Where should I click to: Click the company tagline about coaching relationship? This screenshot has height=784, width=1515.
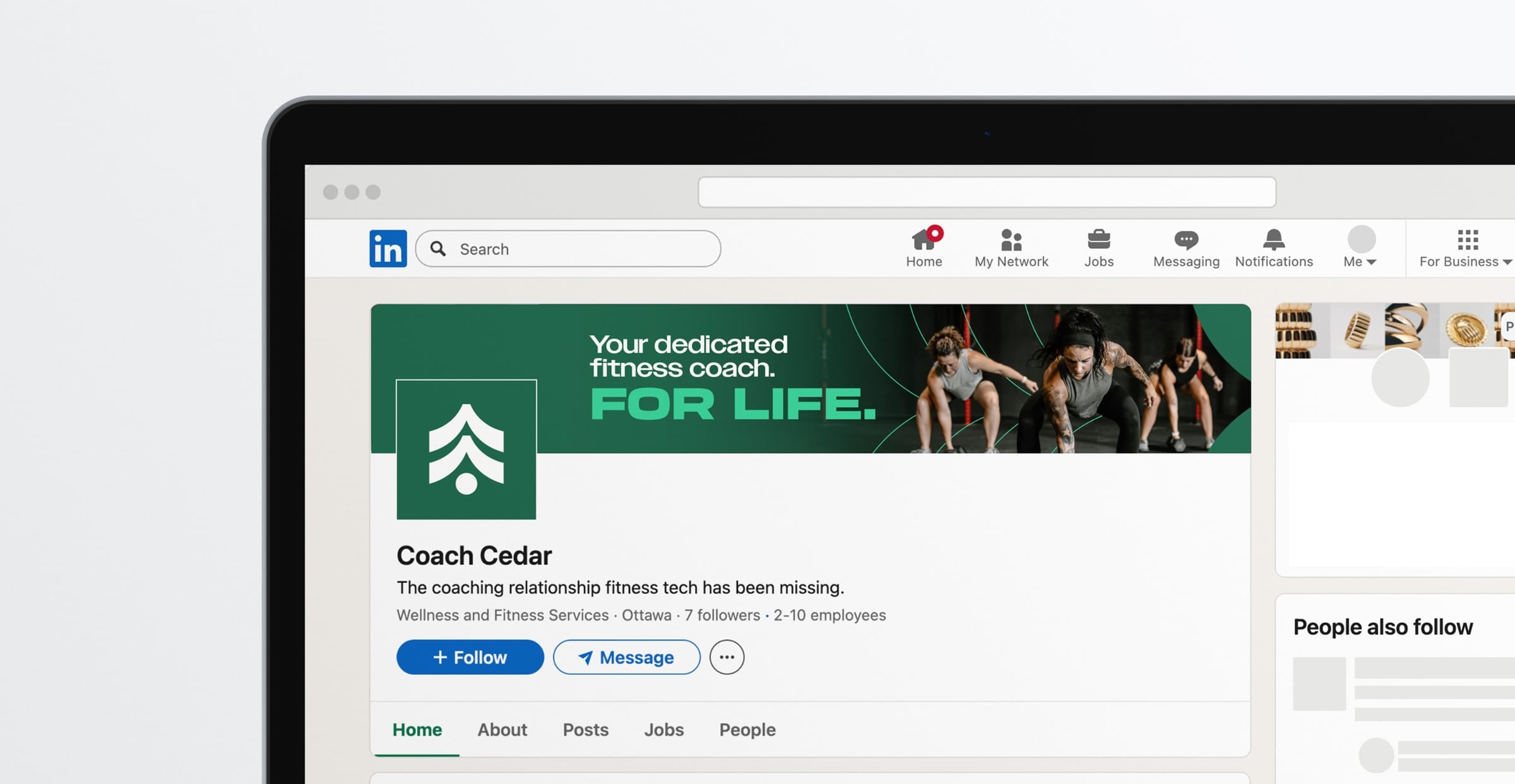[621, 588]
